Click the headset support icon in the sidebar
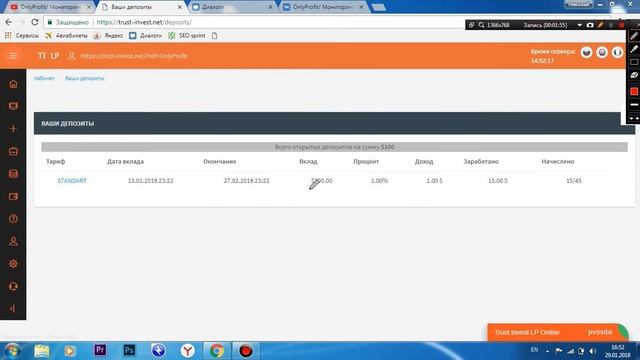This screenshot has height=360, width=640. pos(13,286)
